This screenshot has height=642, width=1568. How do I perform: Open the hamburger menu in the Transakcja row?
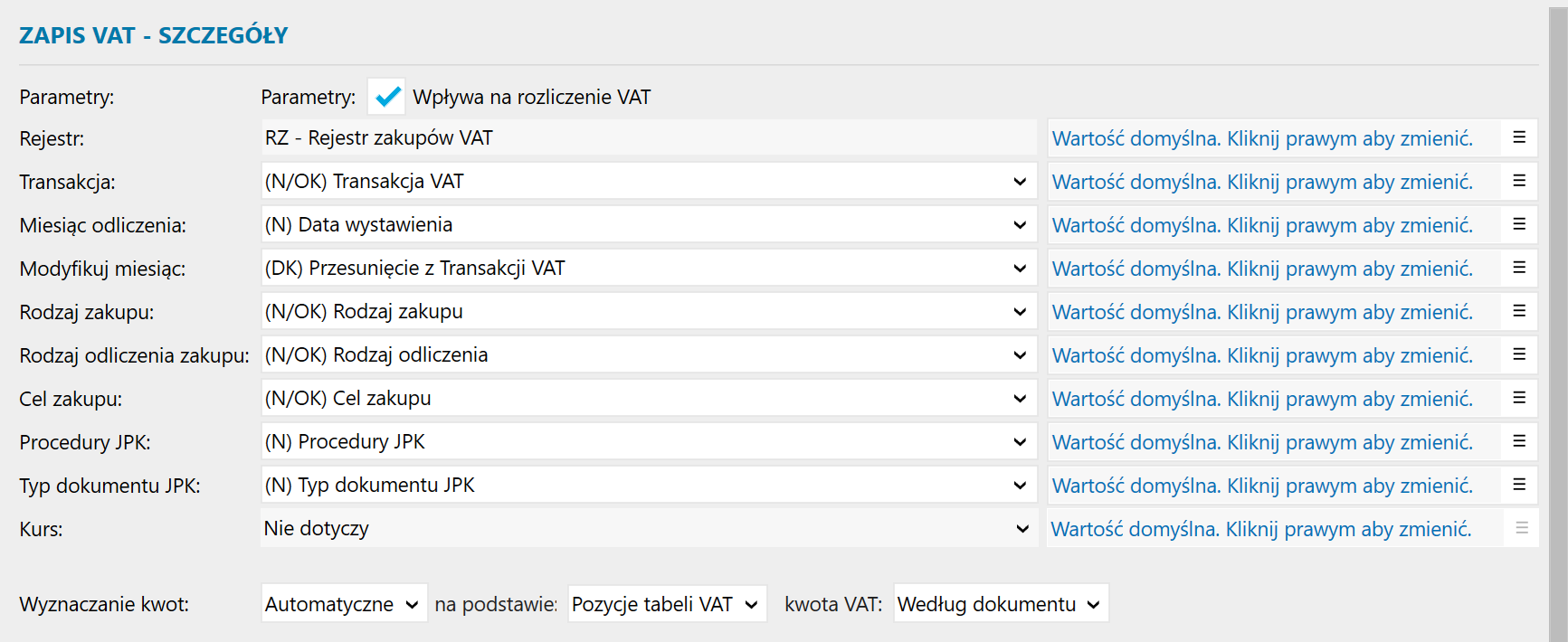[x=1519, y=181]
